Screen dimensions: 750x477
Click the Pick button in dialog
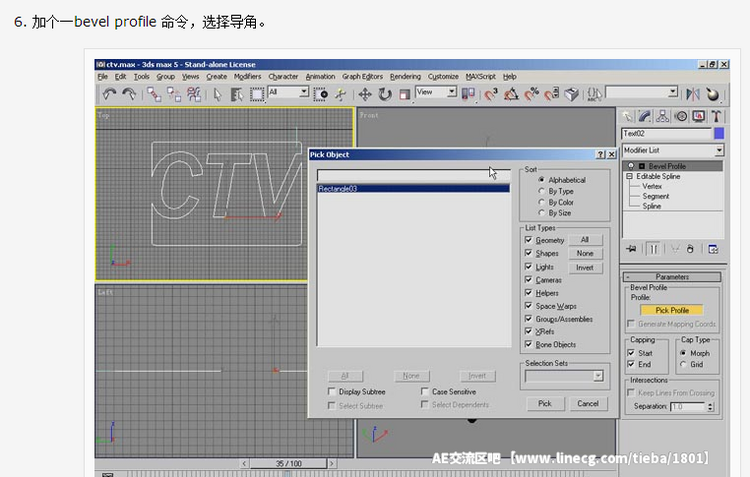pyautogui.click(x=545, y=403)
